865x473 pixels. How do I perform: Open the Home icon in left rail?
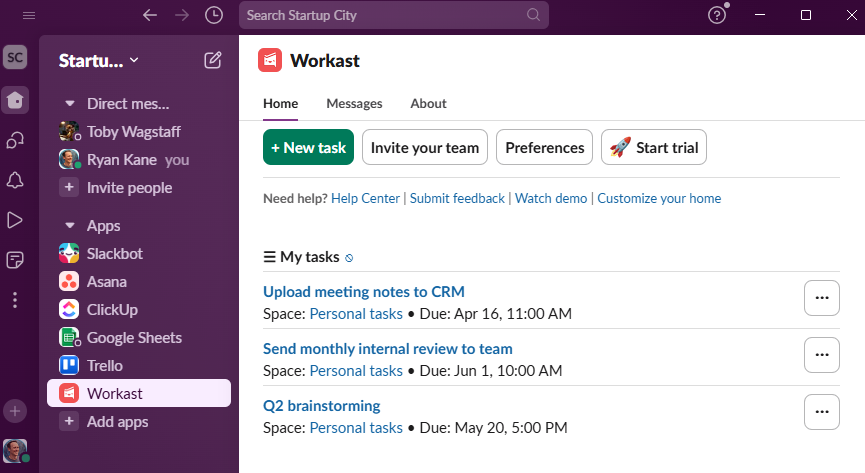pos(15,100)
